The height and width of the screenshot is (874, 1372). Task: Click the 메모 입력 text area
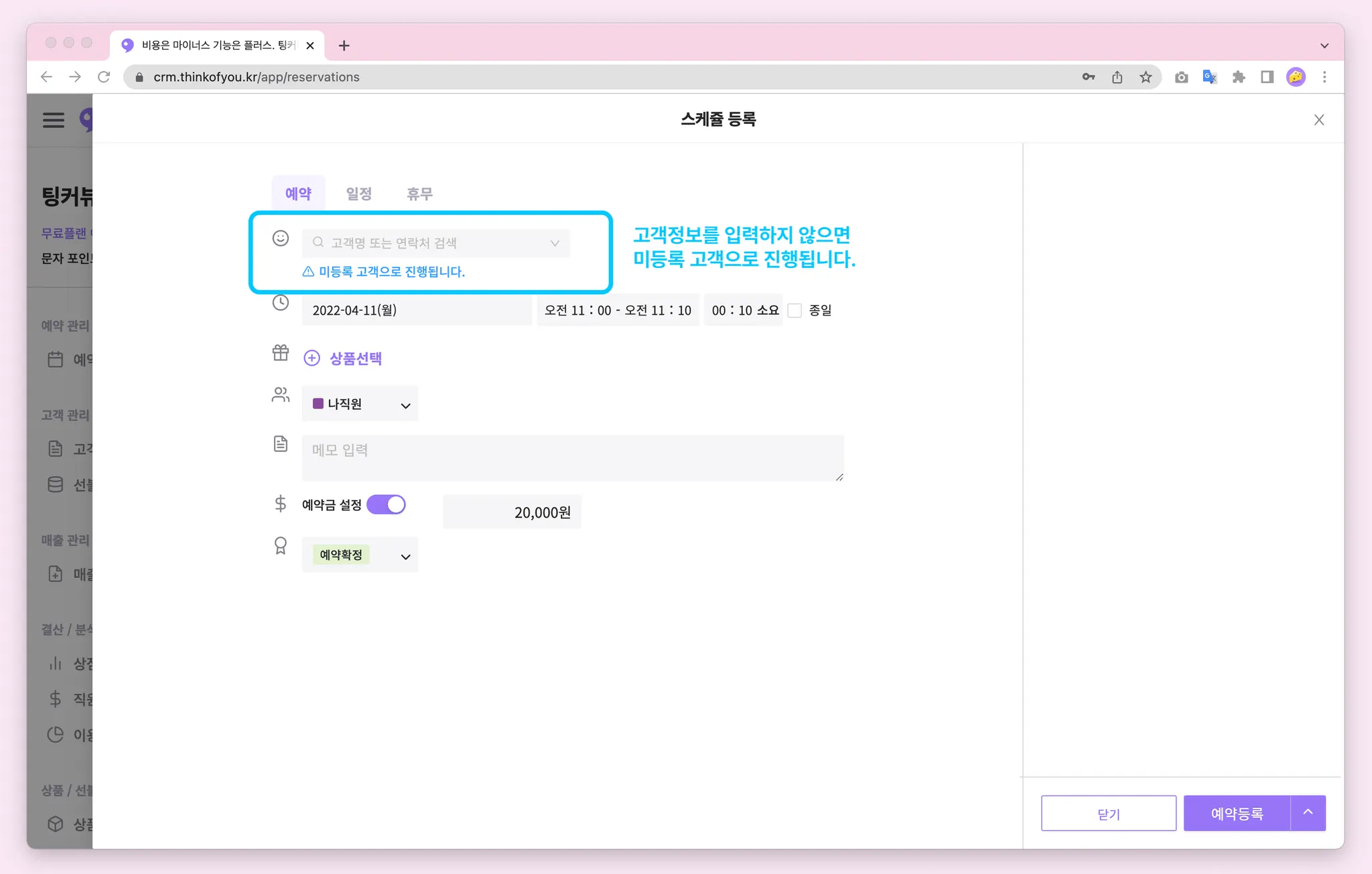572,457
